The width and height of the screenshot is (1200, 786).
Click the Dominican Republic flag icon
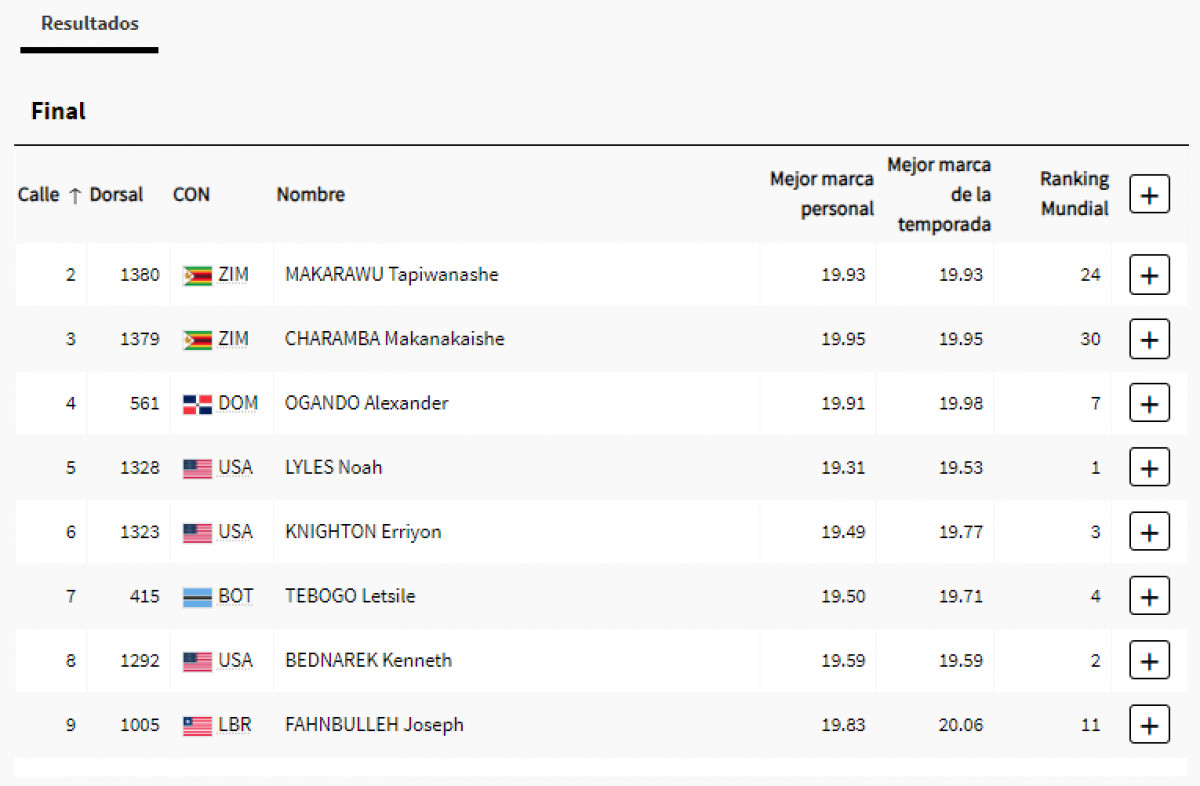point(197,405)
